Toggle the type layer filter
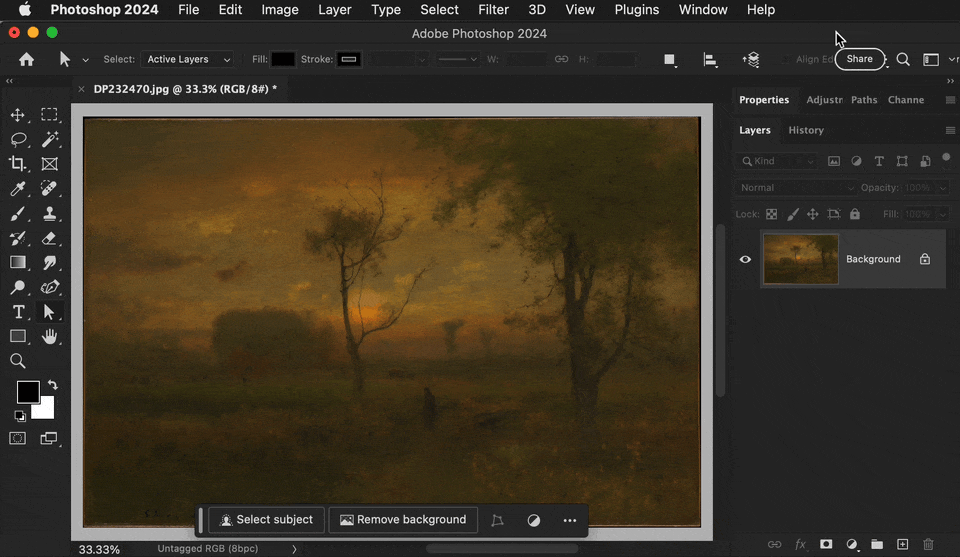This screenshot has width=960, height=557. 879,161
